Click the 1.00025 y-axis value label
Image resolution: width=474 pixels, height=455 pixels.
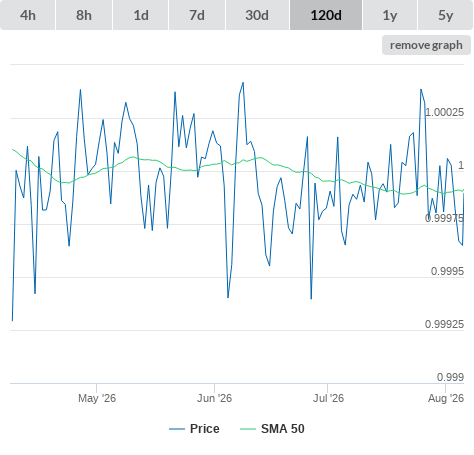(x=444, y=112)
